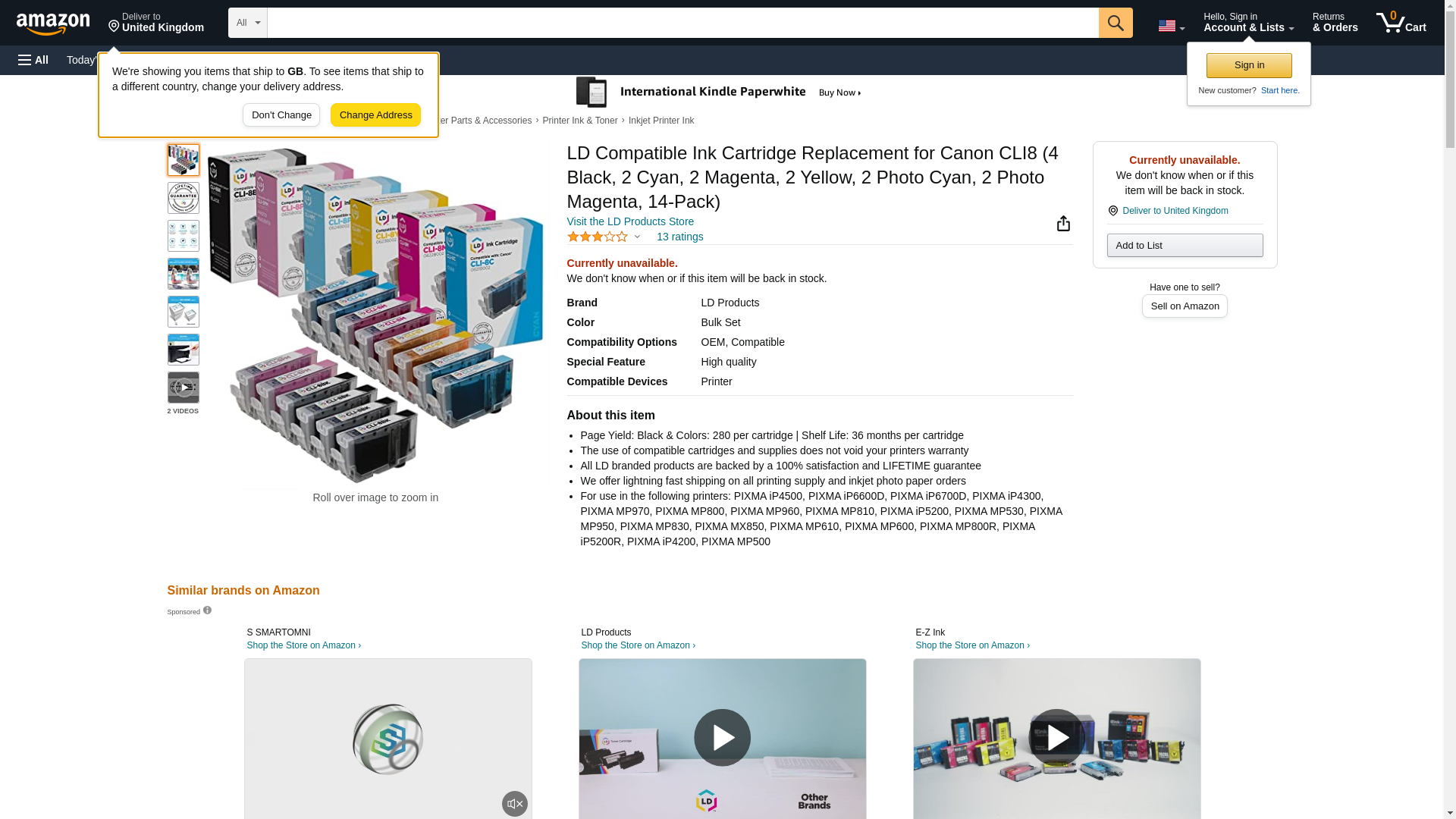This screenshot has width=1456, height=819.
Task: Open Returns & Orders
Action: point(1335,23)
